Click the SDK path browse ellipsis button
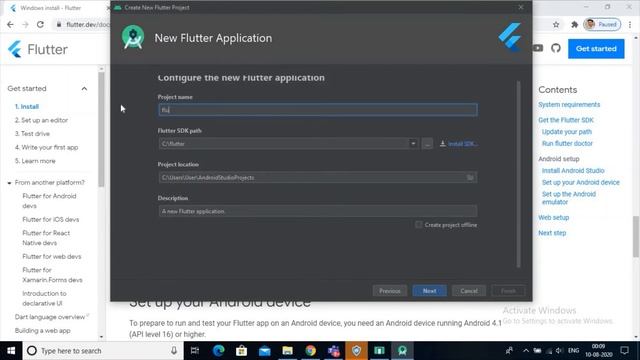 427,144
